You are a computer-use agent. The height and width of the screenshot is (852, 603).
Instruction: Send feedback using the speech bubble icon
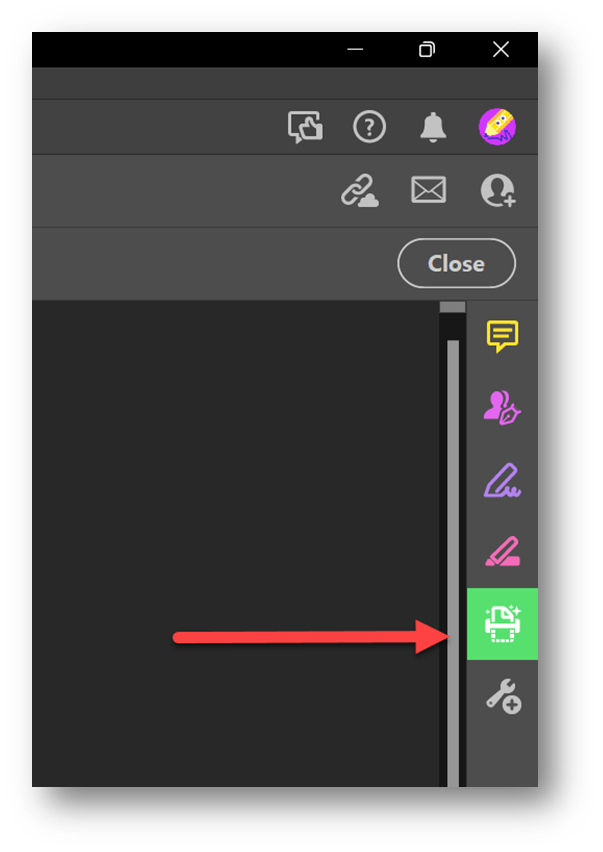point(305,127)
